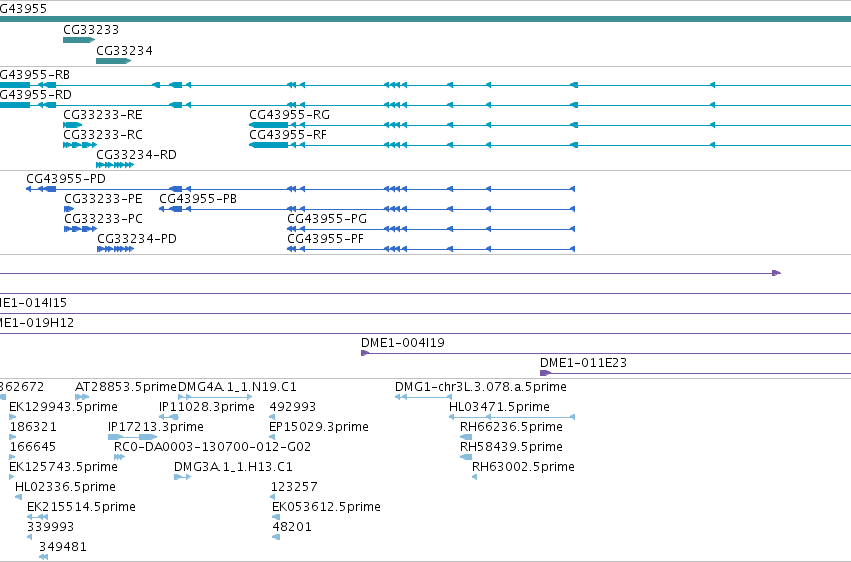This screenshot has width=851, height=562.
Task: Select transcript CG33234-RD label
Action: coord(136,155)
